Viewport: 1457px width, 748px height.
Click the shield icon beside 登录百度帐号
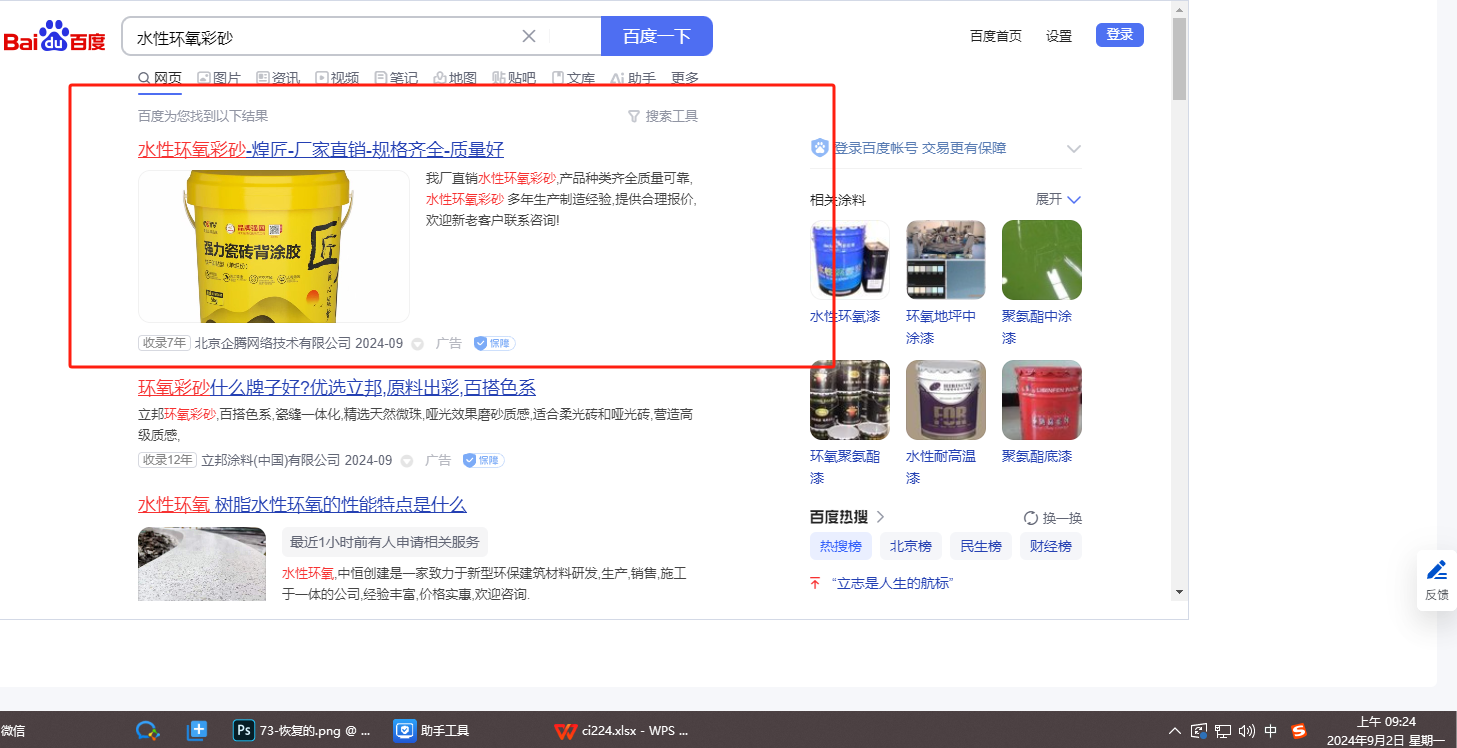820,148
